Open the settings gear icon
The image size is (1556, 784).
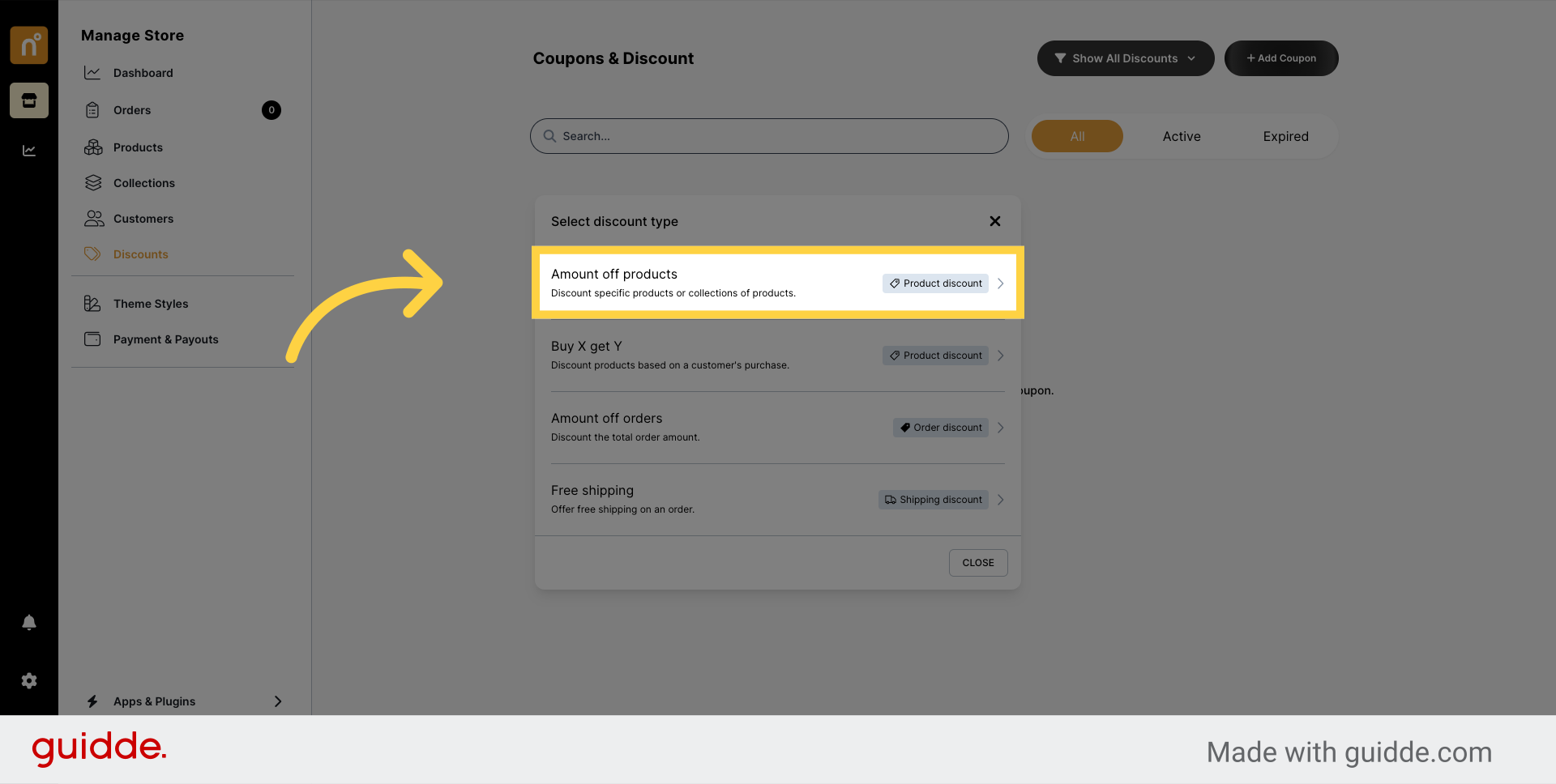point(29,681)
